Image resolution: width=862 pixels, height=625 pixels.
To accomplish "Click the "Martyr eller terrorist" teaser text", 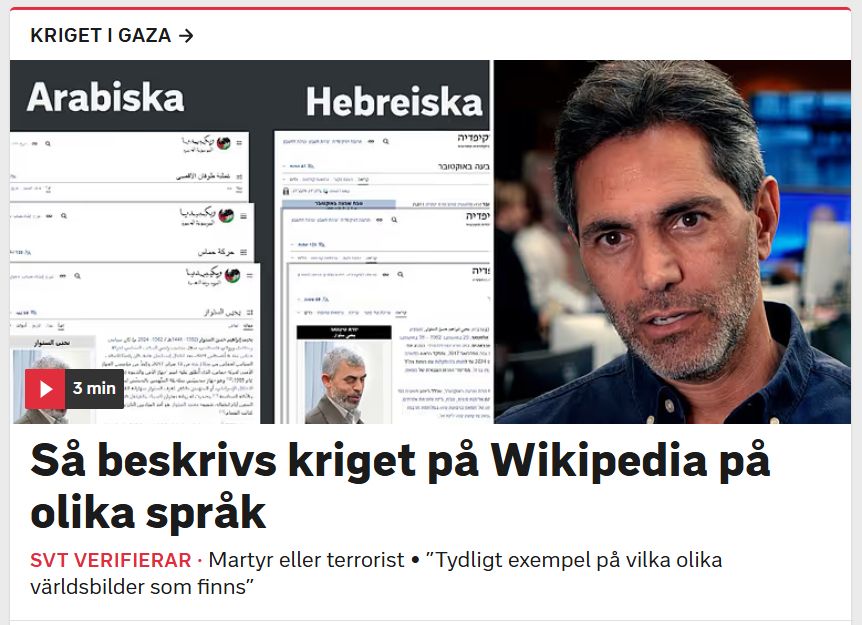I will point(307,560).
